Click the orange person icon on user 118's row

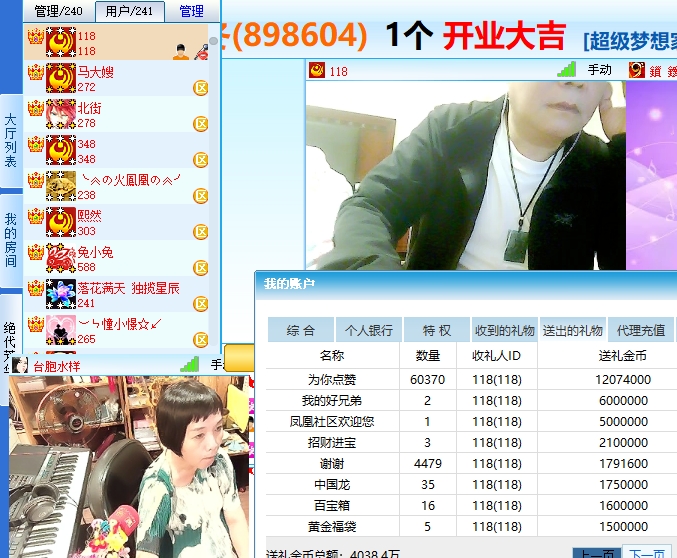tap(181, 51)
